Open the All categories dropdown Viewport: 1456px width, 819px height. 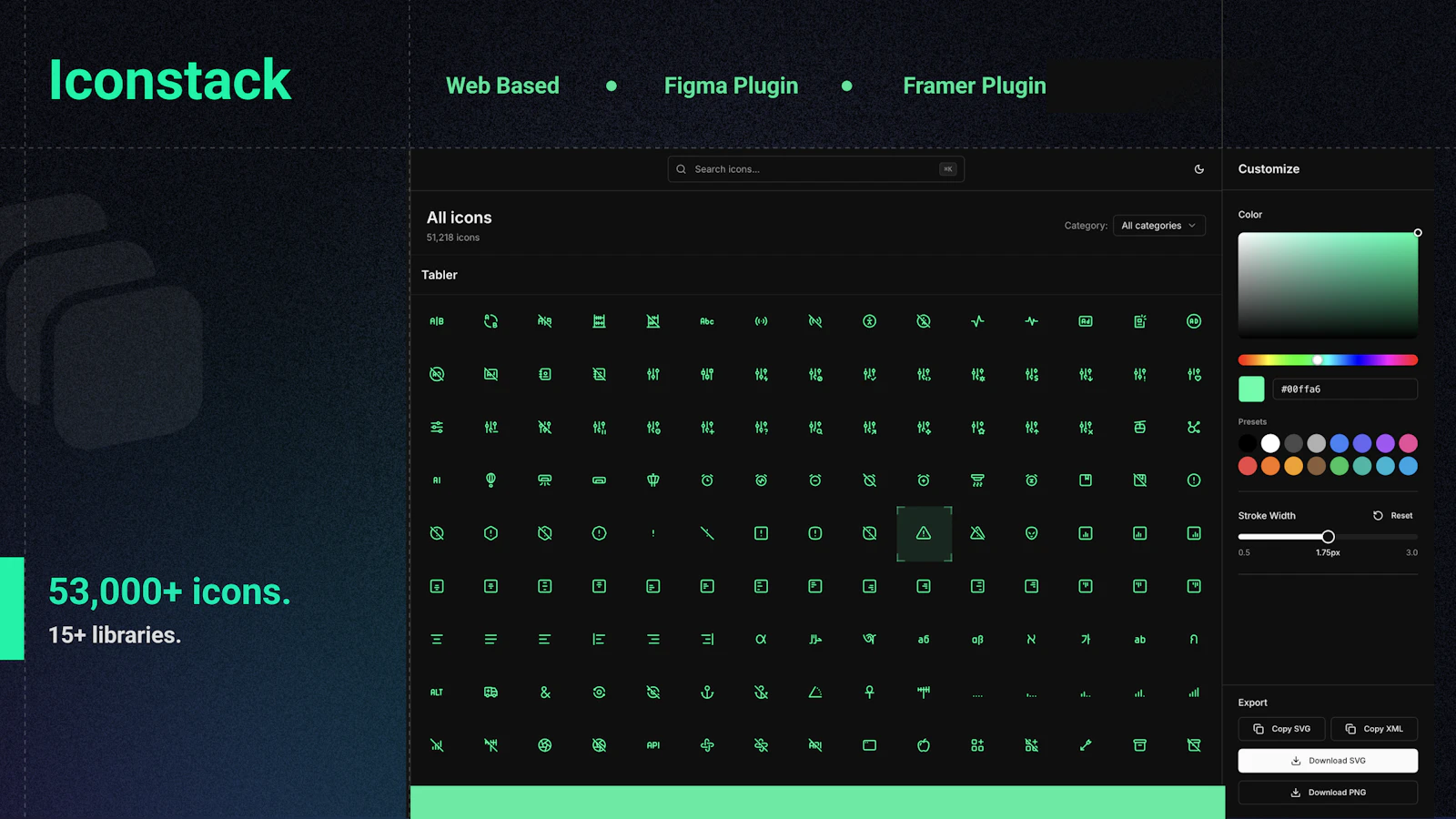point(1159,226)
